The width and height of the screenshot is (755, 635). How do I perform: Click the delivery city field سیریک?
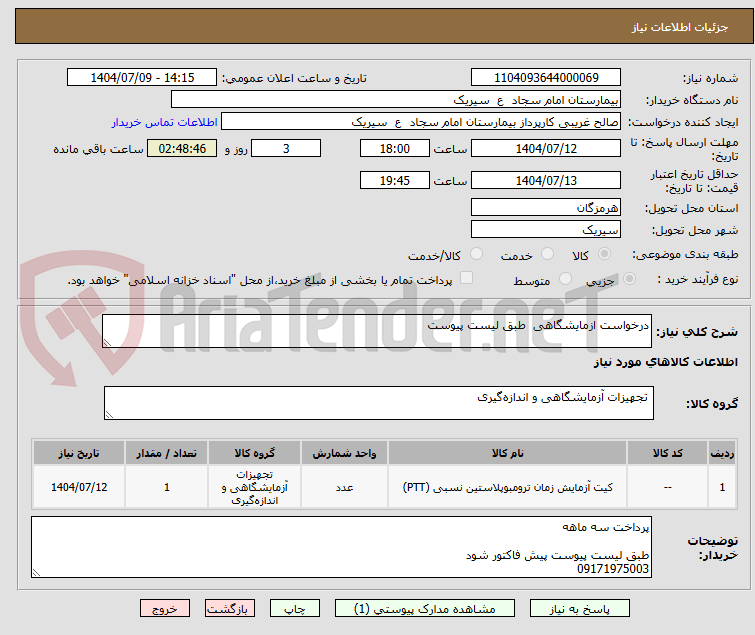click(x=546, y=230)
